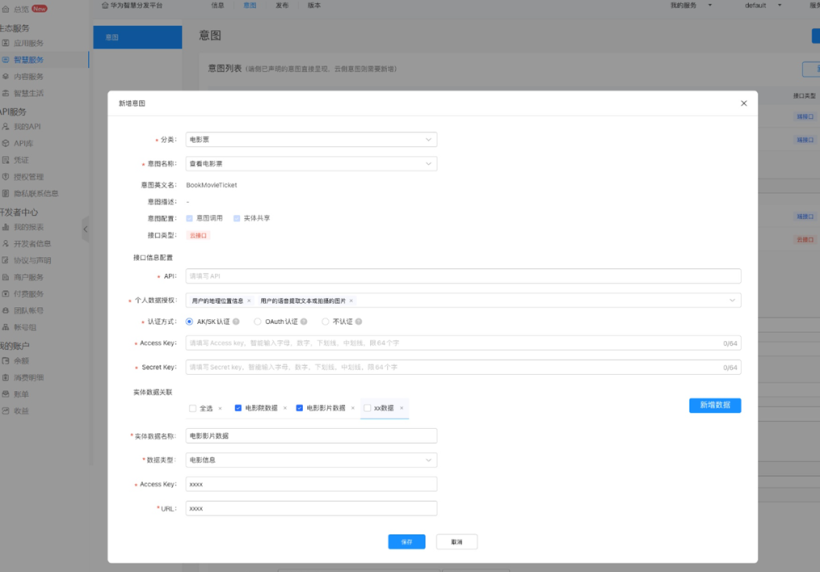
Task: Click Access Key field showing 0/64 counter
Action: pyautogui.click(x=463, y=343)
